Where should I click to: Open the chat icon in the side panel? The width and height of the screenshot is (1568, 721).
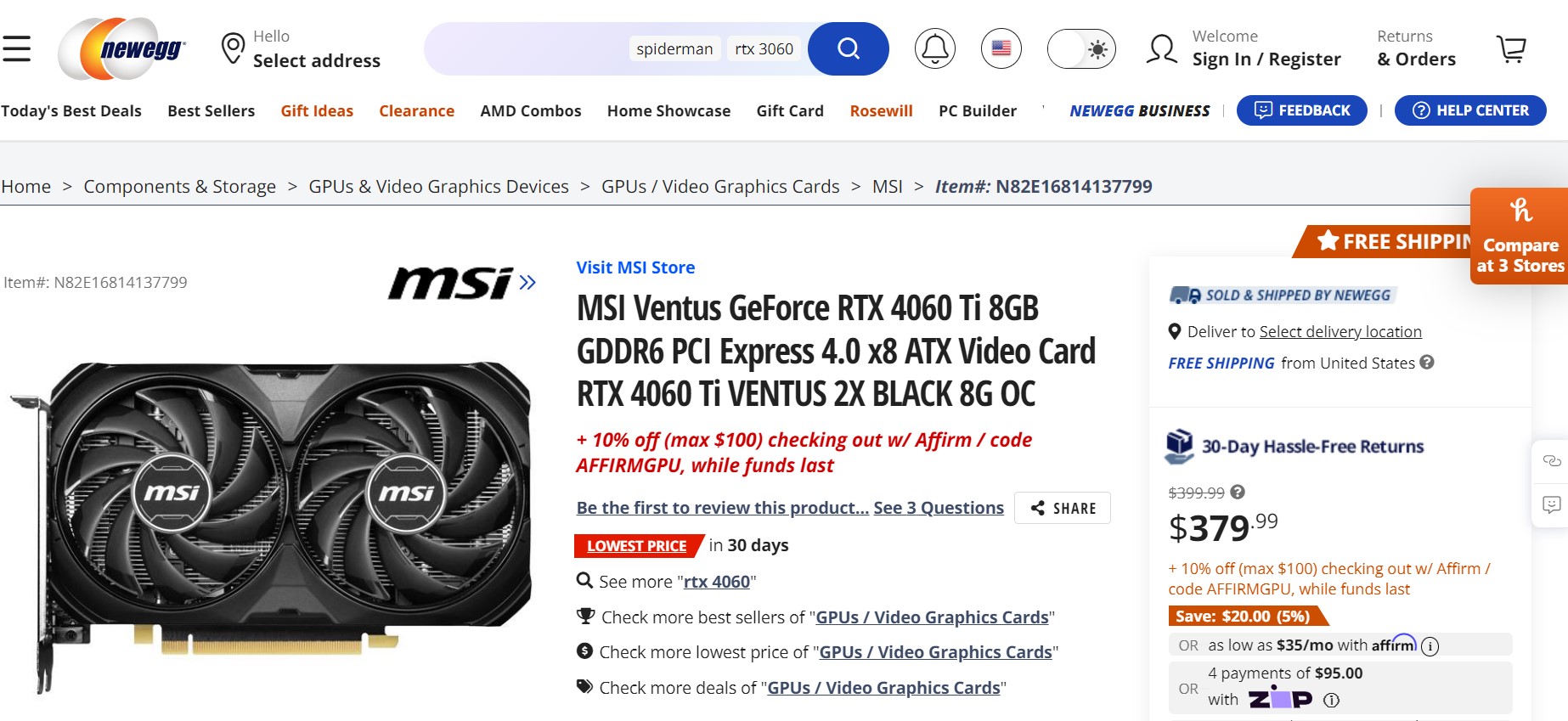[x=1552, y=460]
